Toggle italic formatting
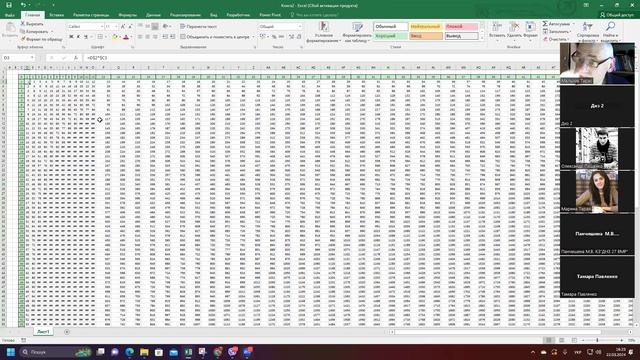 (x=78, y=37)
